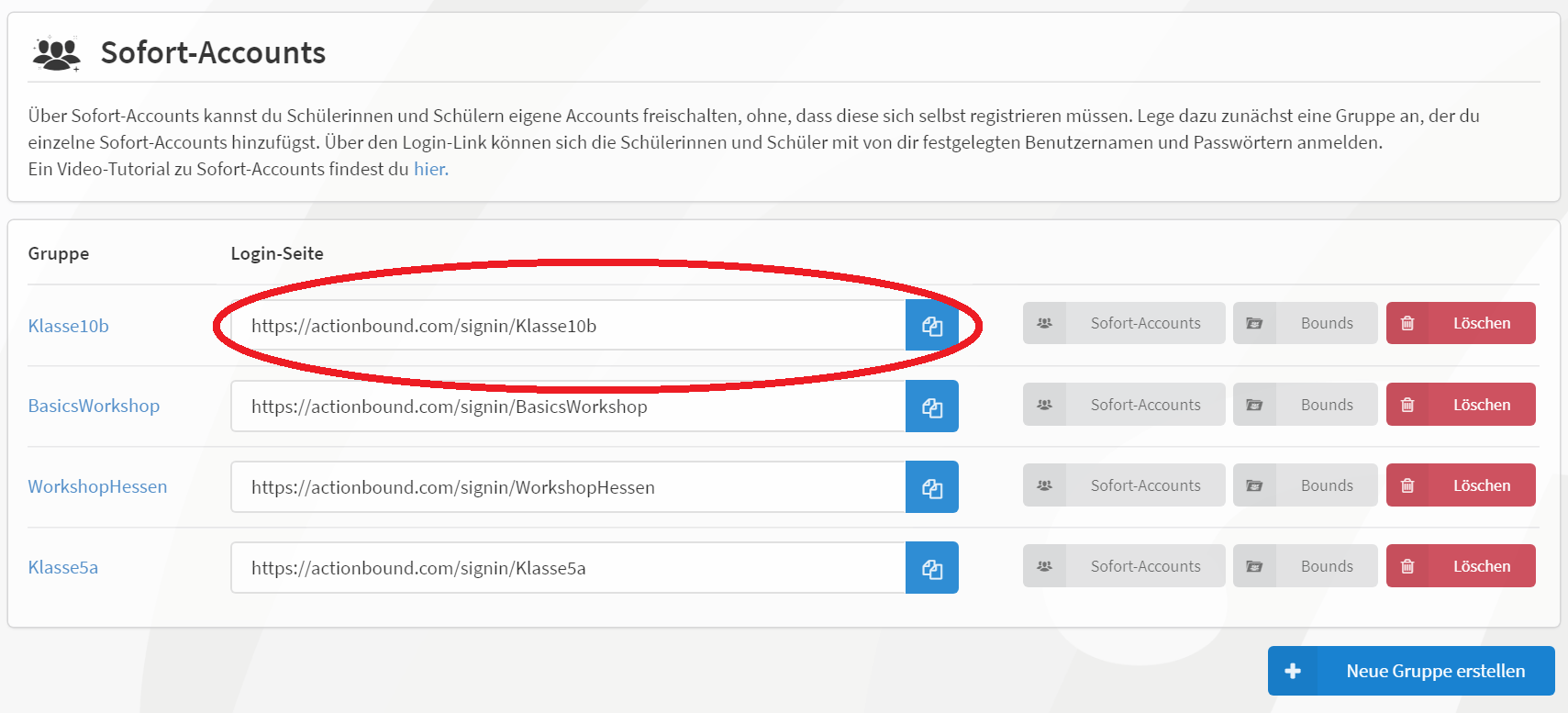
Task: Click trash icon in BasicsWorkshop row
Action: coord(1407,405)
